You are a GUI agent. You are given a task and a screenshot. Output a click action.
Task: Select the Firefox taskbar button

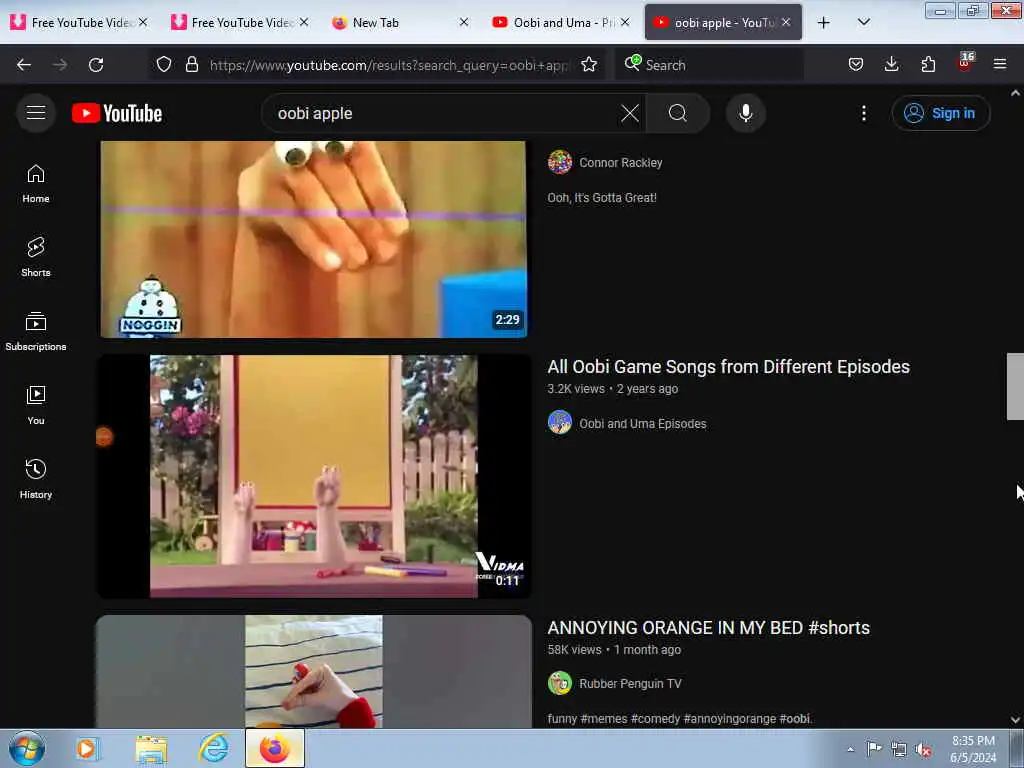click(x=275, y=748)
